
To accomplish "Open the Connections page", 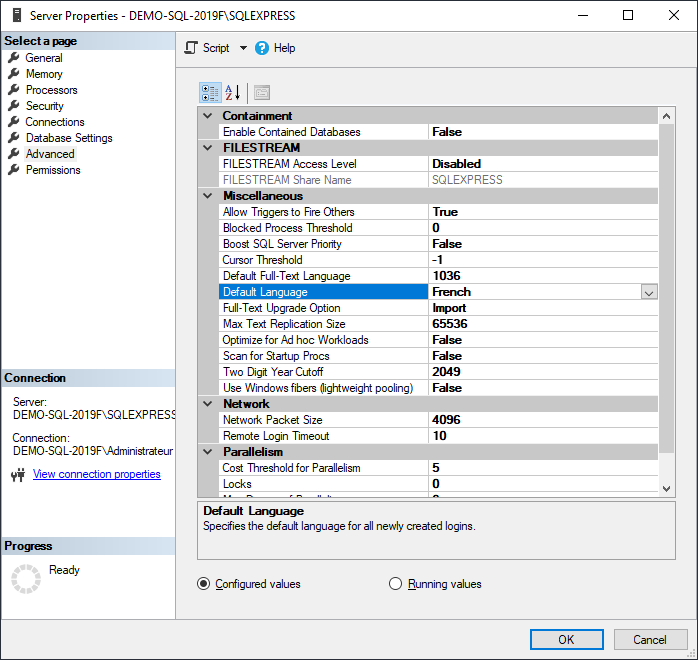I will [x=55, y=122].
